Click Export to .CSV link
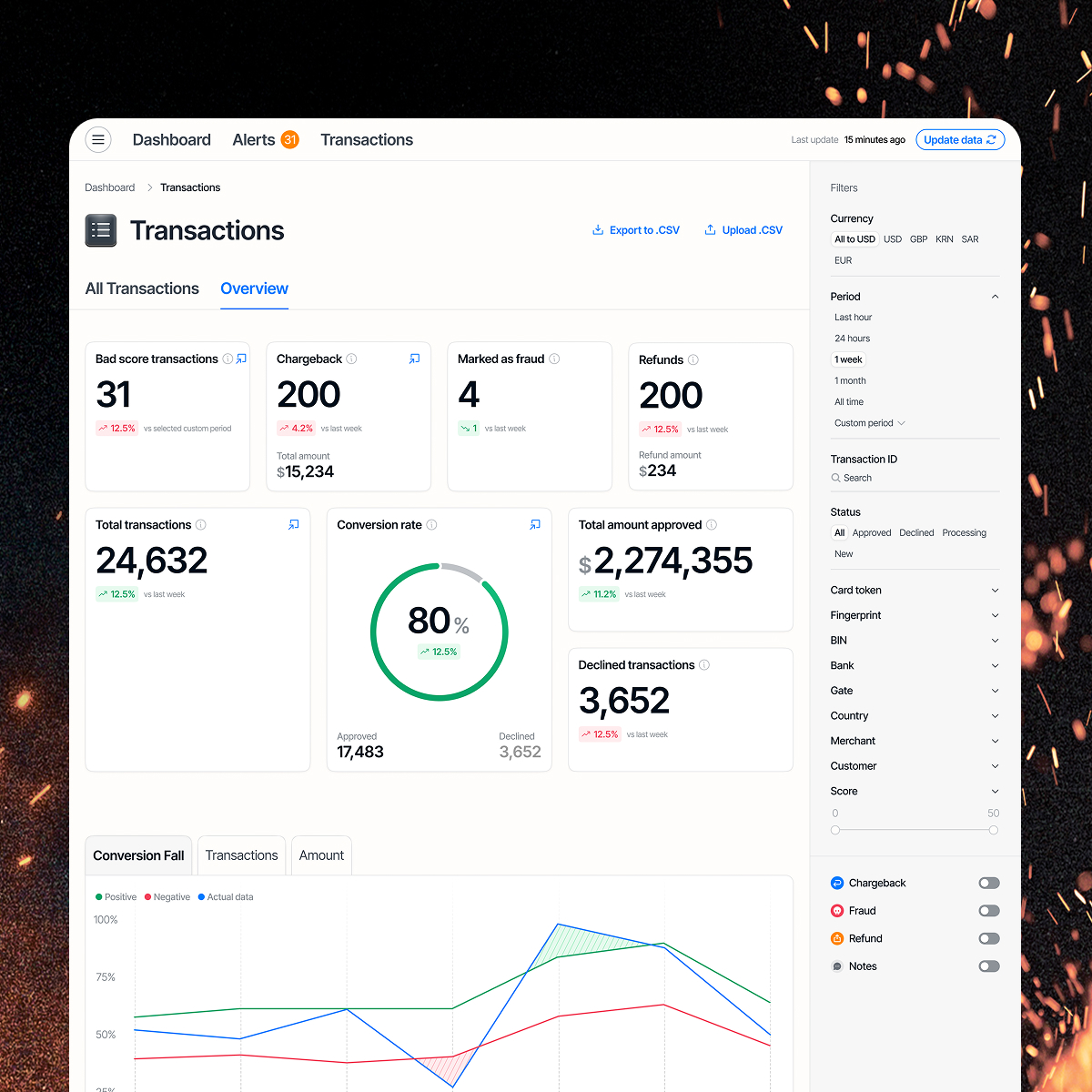Image resolution: width=1092 pixels, height=1092 pixels. tap(636, 230)
